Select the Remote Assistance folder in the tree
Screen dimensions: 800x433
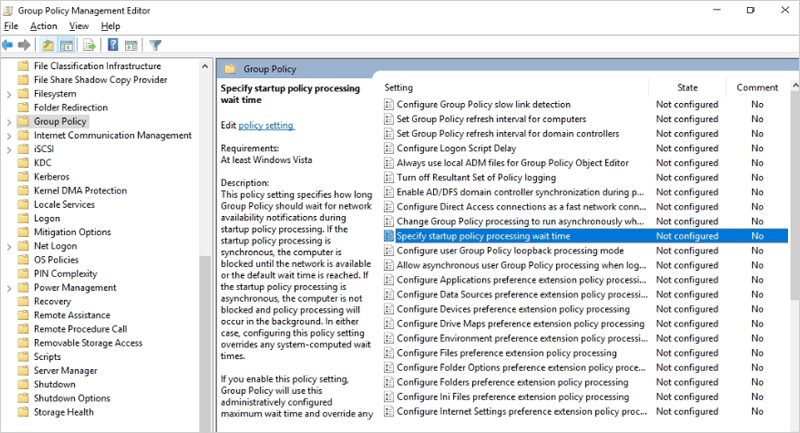(74, 315)
